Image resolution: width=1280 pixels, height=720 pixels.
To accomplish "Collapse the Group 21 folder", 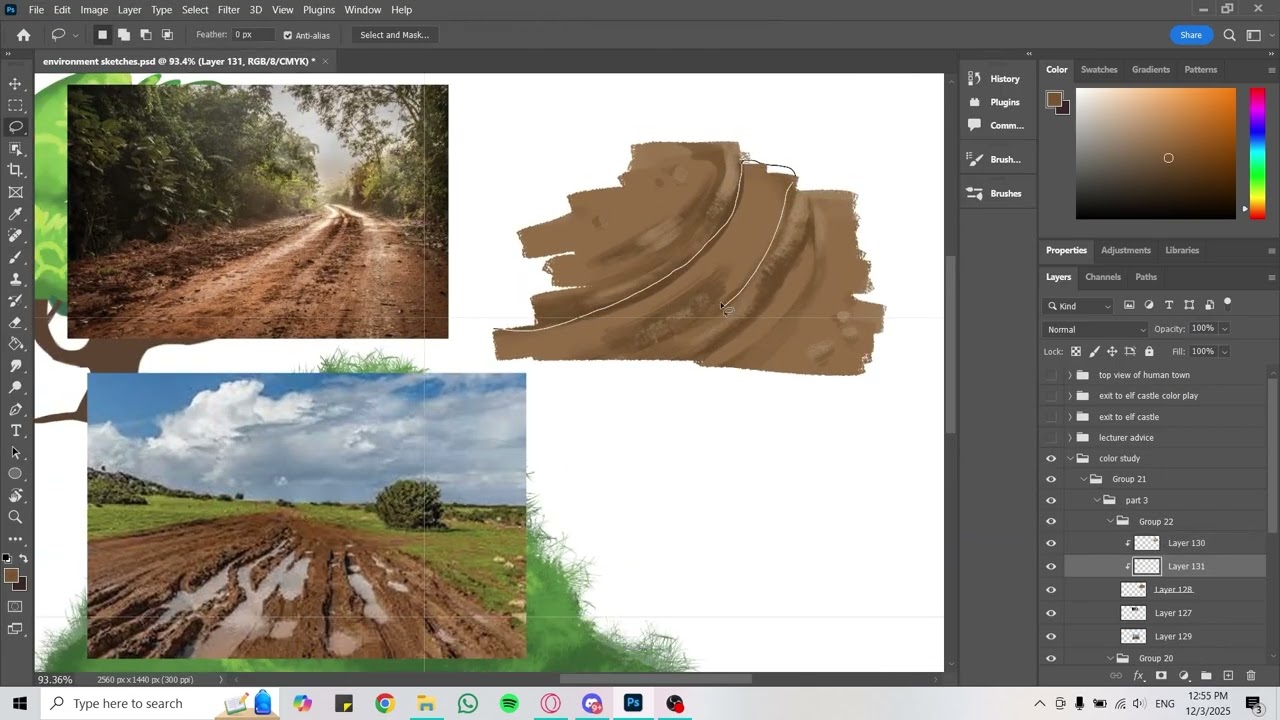I will click(x=1083, y=480).
